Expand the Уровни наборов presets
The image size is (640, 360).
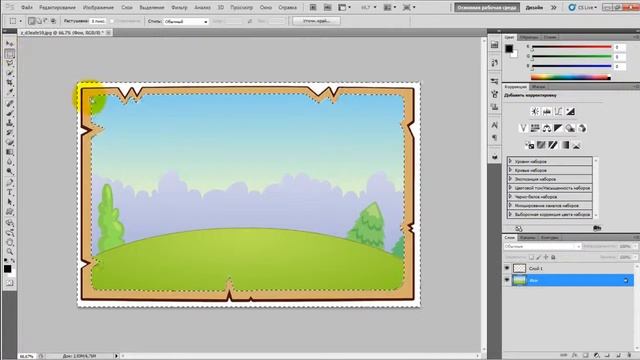click(x=550, y=161)
